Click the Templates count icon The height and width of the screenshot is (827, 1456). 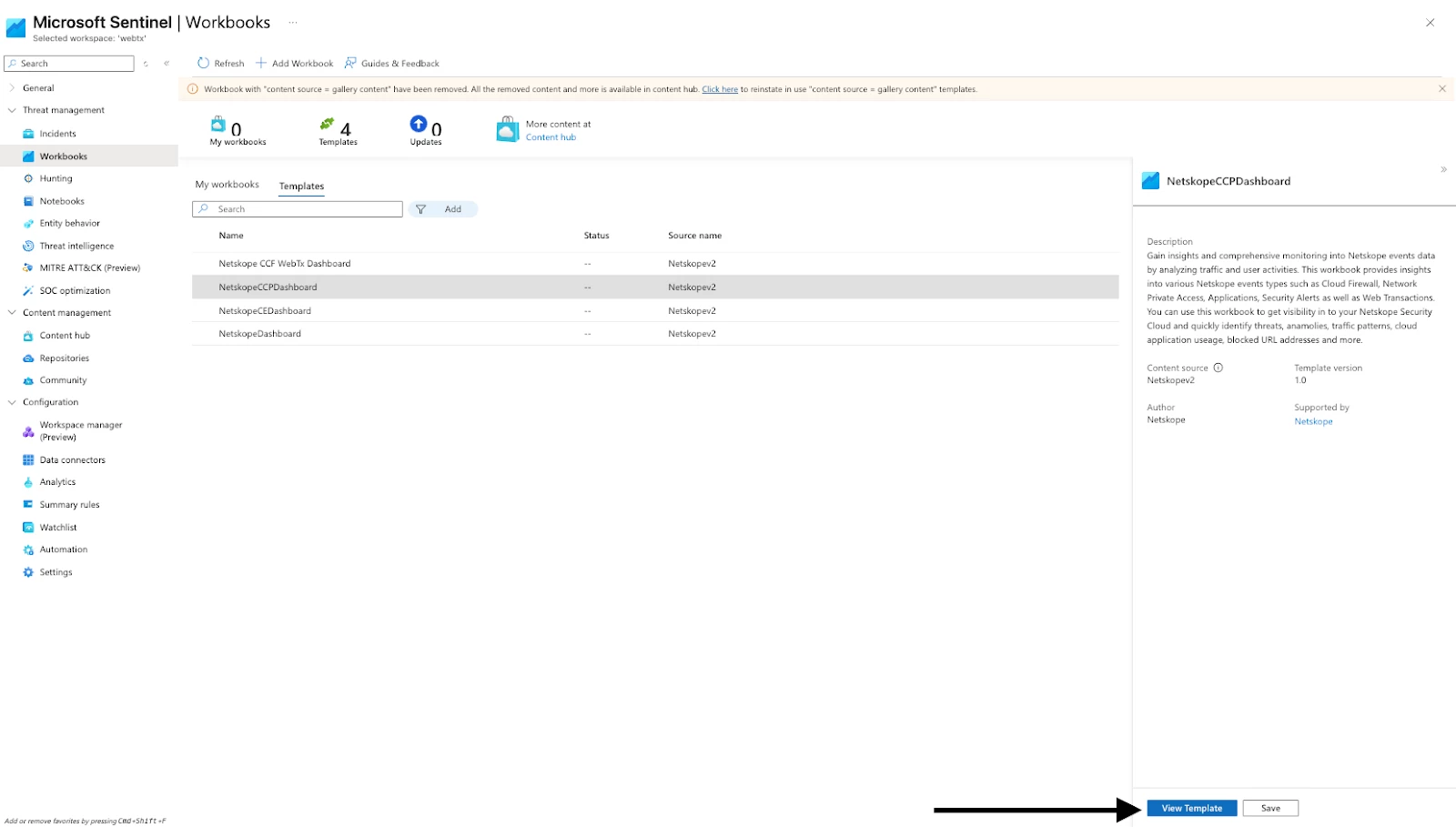coord(328,124)
